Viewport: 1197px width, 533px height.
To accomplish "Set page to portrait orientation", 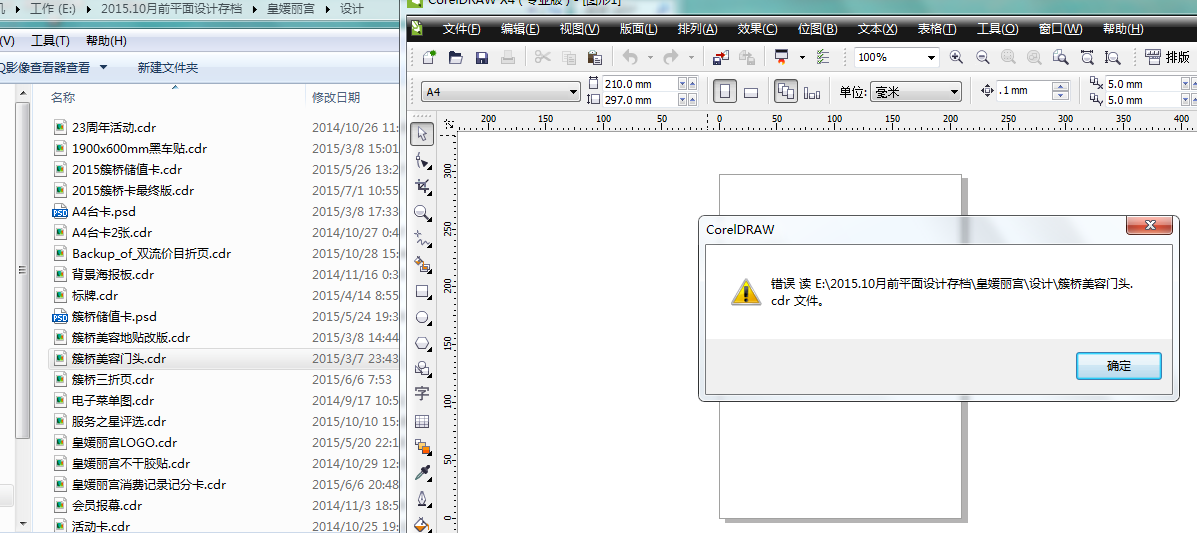I will click(724, 92).
